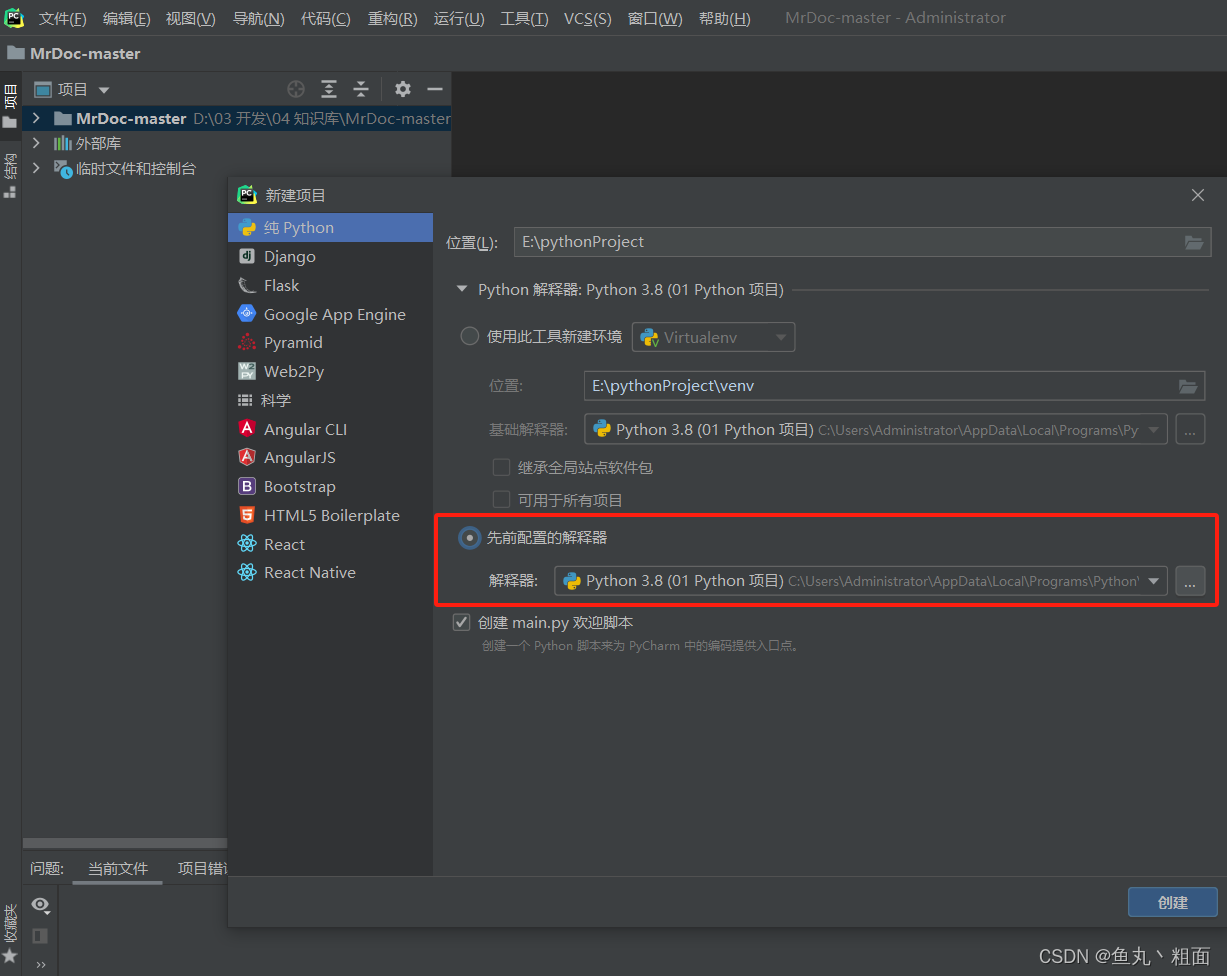Toggle 创建 main.py 欢迎脚本 checkbox
1227x976 pixels.
461,622
